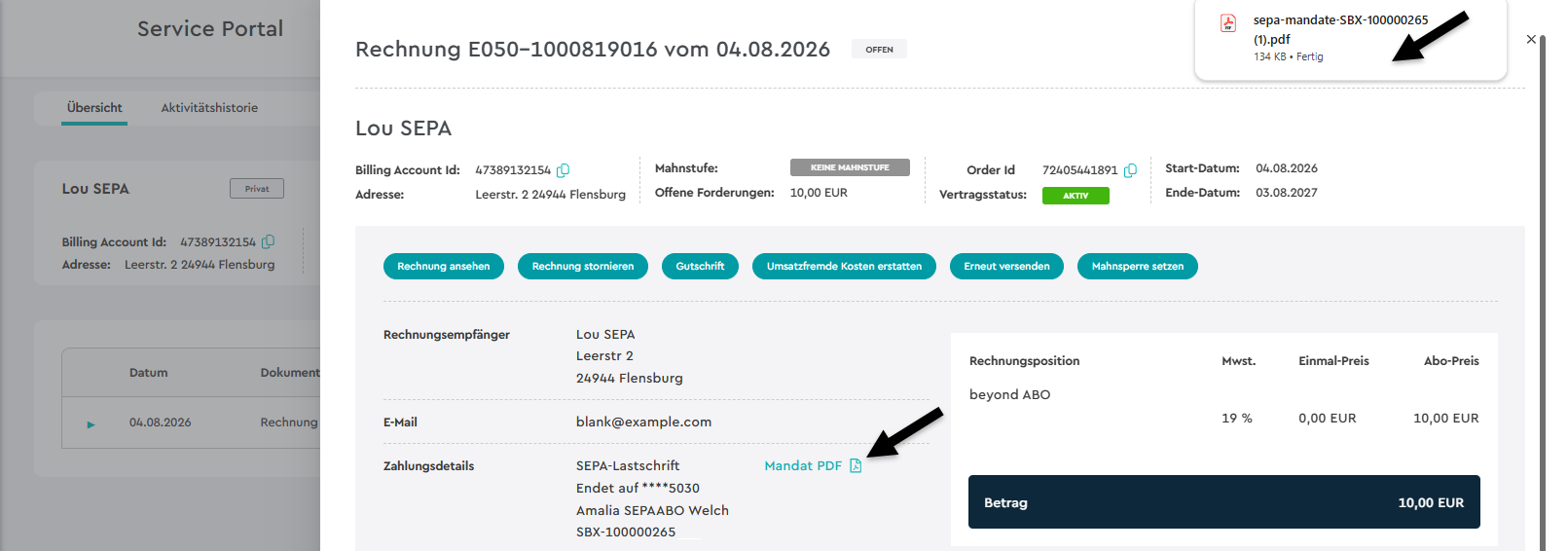Click the Rechnung ansehen button
1568x551 pixels.
point(444,267)
